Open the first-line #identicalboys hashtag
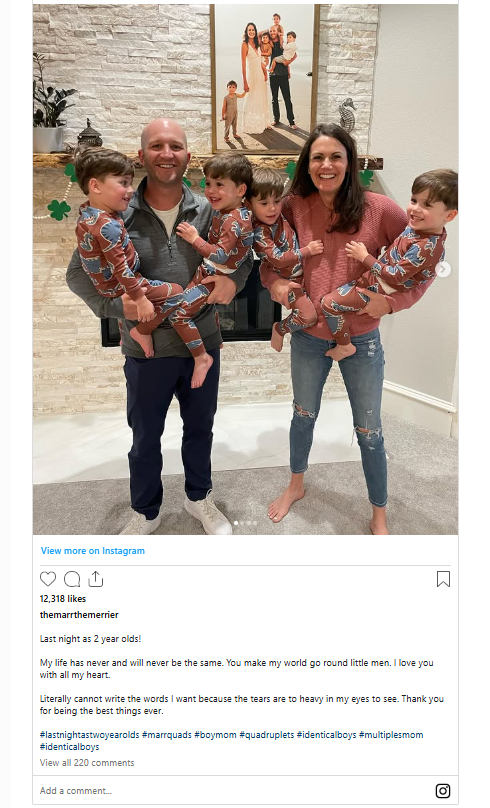This screenshot has height=808, width=490. click(327, 734)
